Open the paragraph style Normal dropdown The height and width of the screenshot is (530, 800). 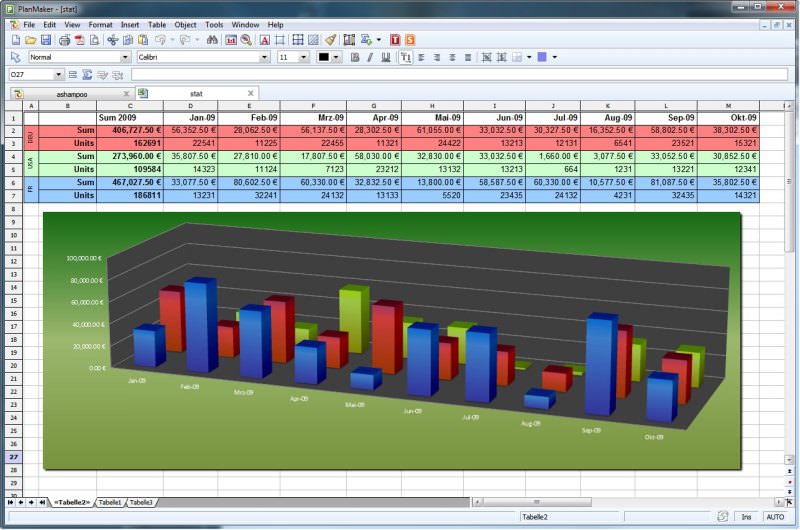tap(125, 57)
